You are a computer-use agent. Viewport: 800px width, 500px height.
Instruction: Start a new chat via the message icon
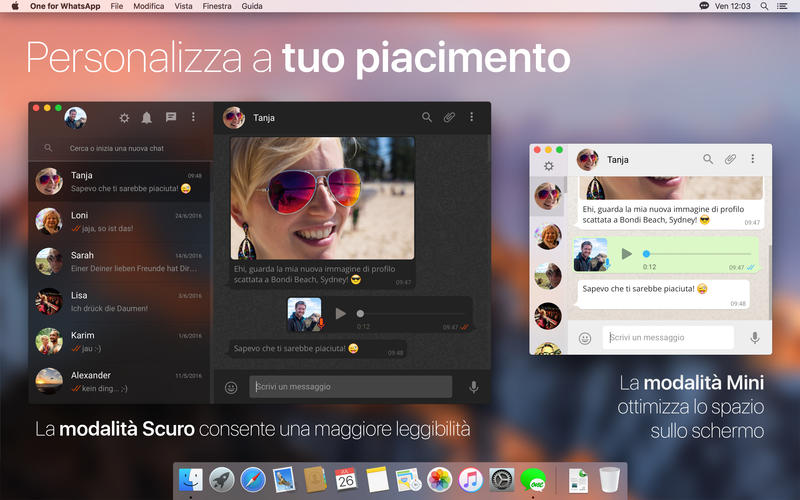click(x=171, y=117)
